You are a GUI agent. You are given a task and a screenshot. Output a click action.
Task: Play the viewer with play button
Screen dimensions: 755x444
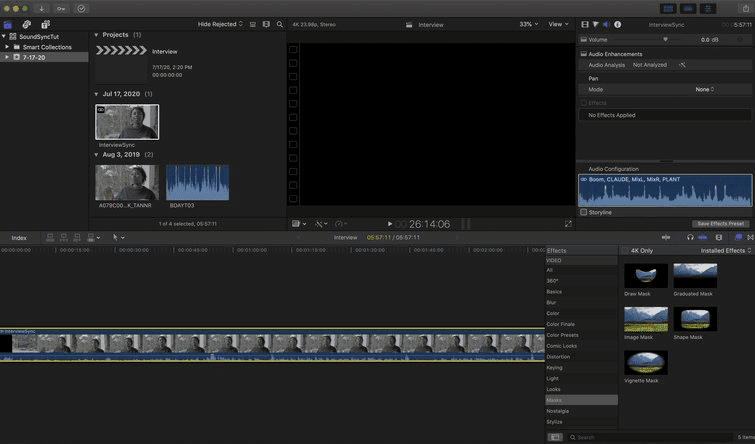390,224
